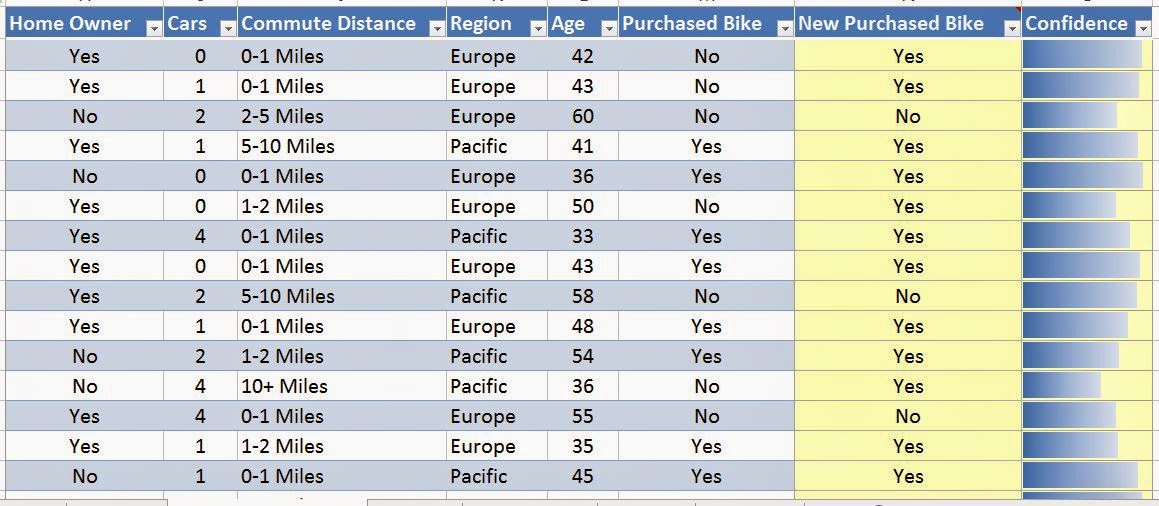Select the Confidence bar for the 10+ Miles row
The width and height of the screenshot is (1159, 506).
point(1062,386)
